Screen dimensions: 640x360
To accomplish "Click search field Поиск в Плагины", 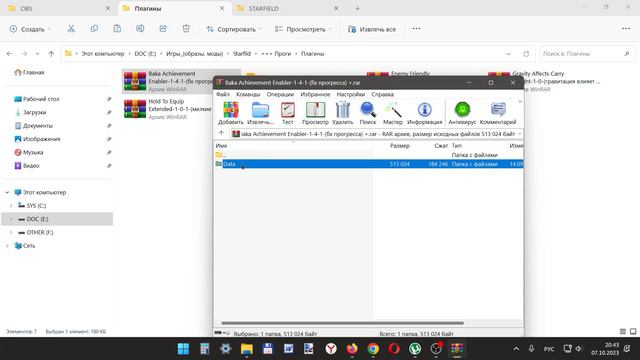I will tap(586, 54).
